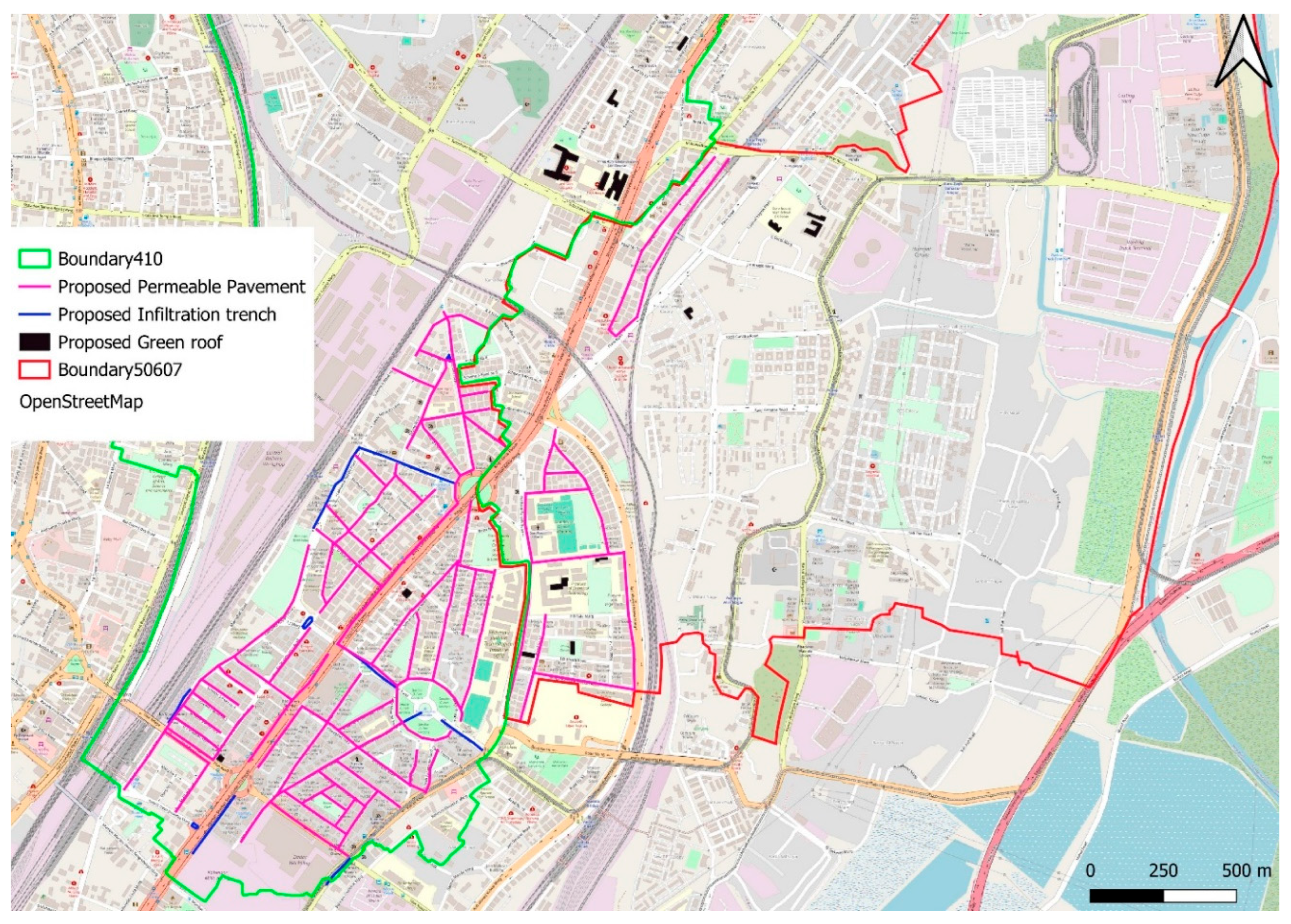Select Proposed Infiltration trench legend label
The image size is (1291, 924).
pyautogui.click(x=167, y=315)
